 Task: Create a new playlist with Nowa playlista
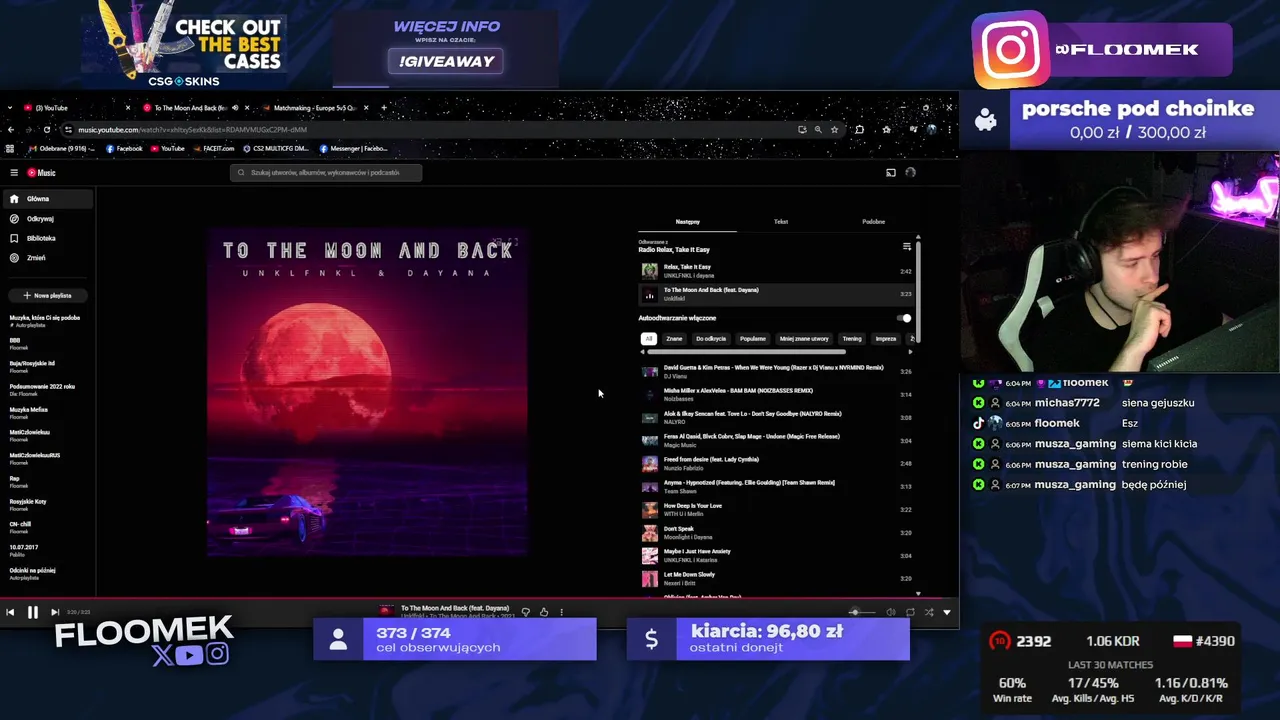click(48, 296)
